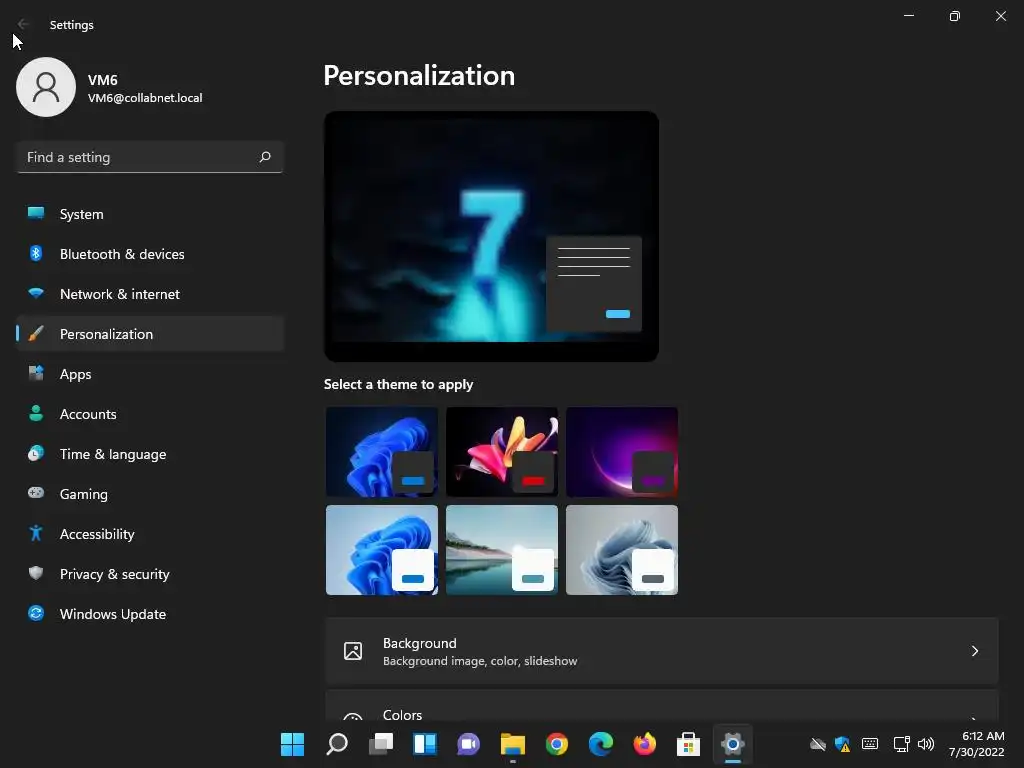The image size is (1024, 768).
Task: Apply the purple Captured Motion theme
Action: point(622,452)
